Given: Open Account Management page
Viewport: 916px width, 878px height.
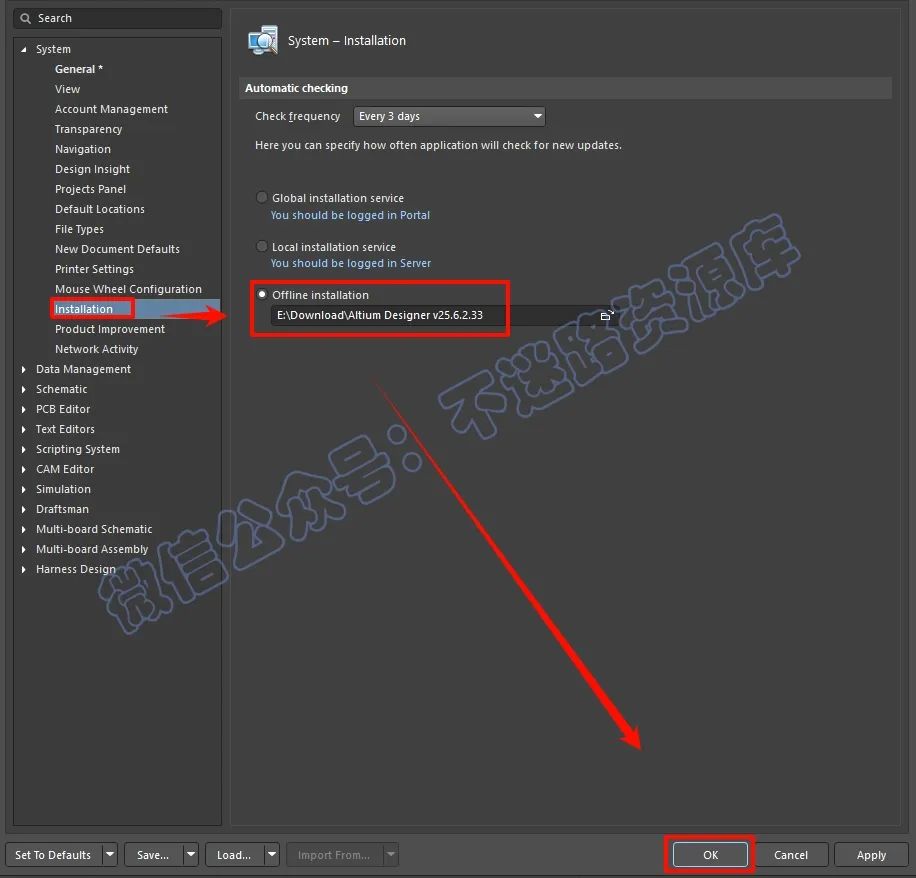Looking at the screenshot, I should (x=111, y=109).
